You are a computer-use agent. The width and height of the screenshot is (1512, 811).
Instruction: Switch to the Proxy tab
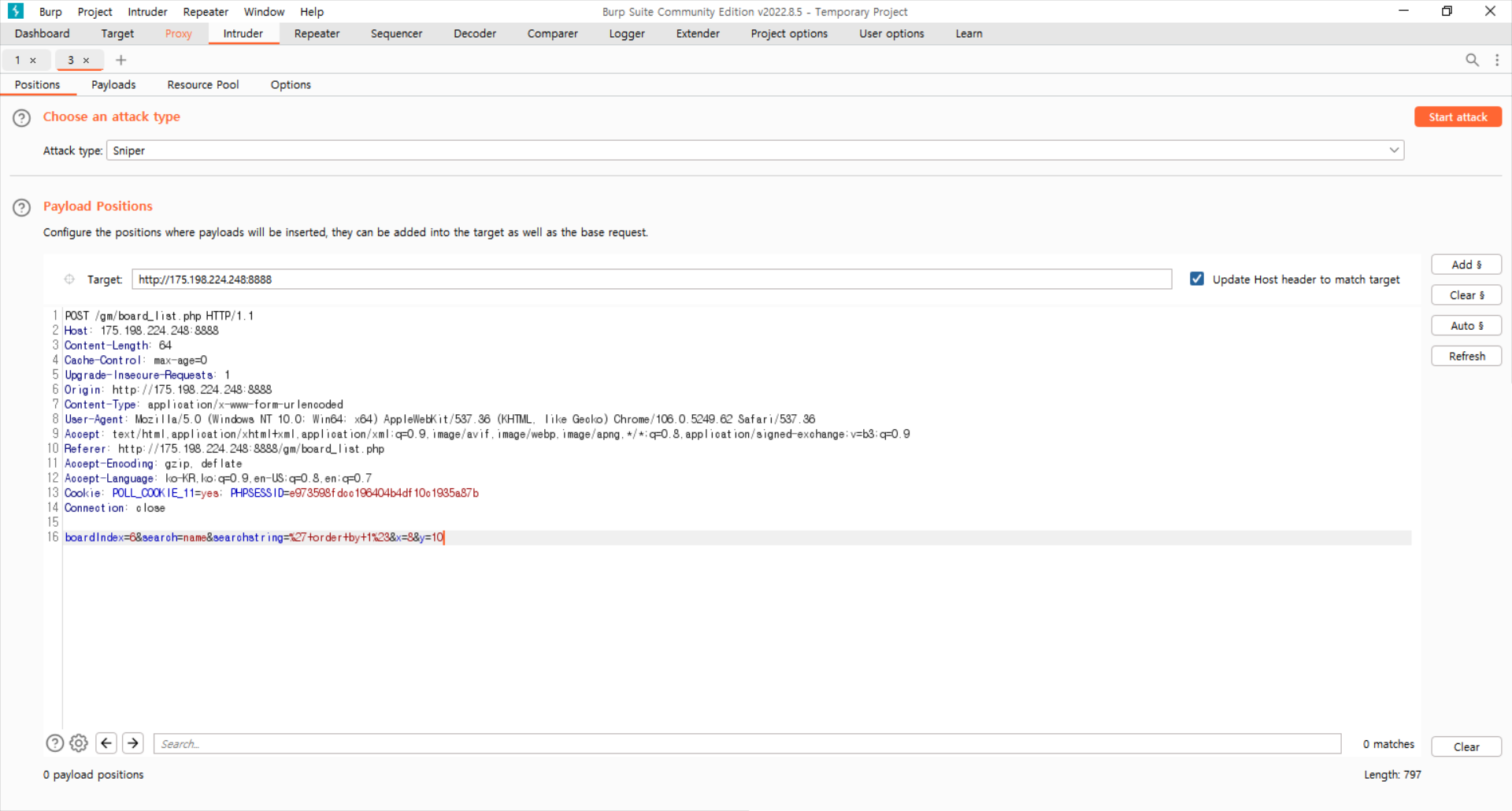coord(179,34)
